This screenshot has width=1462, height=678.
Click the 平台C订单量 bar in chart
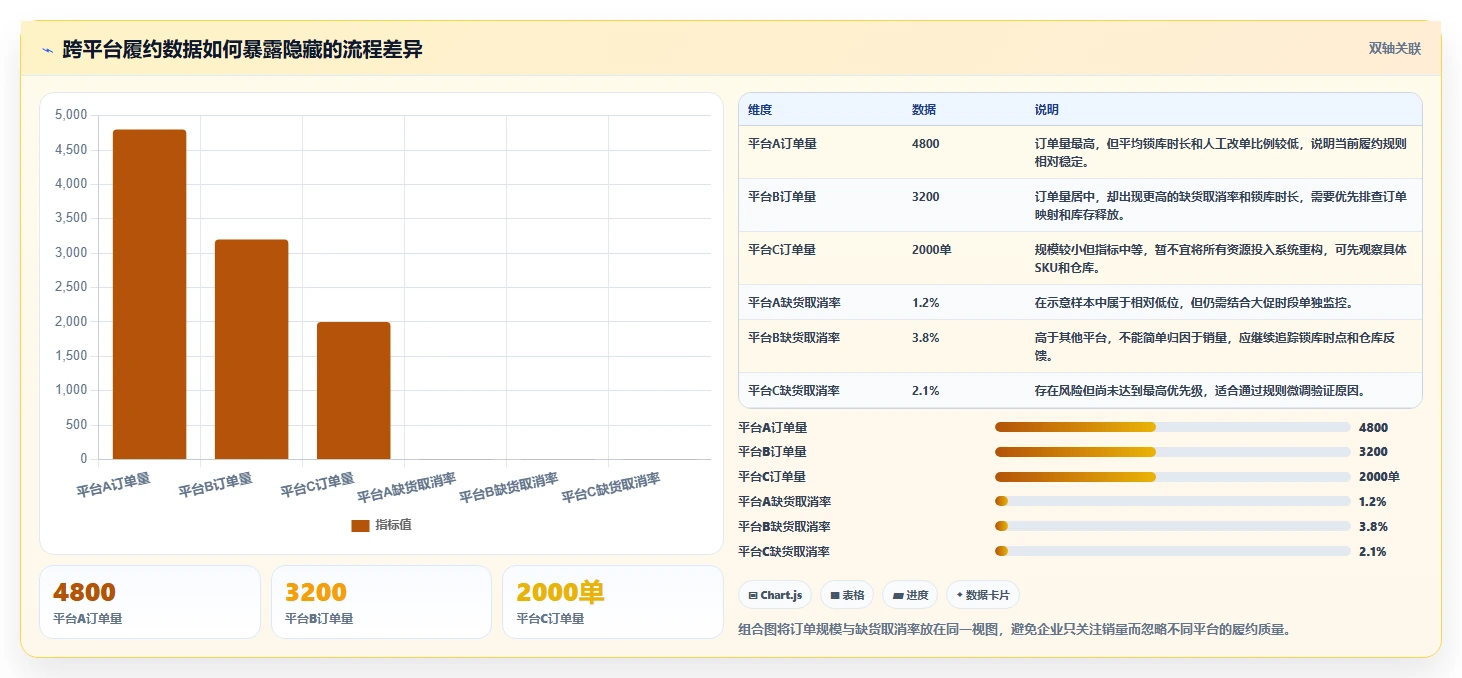coord(353,390)
